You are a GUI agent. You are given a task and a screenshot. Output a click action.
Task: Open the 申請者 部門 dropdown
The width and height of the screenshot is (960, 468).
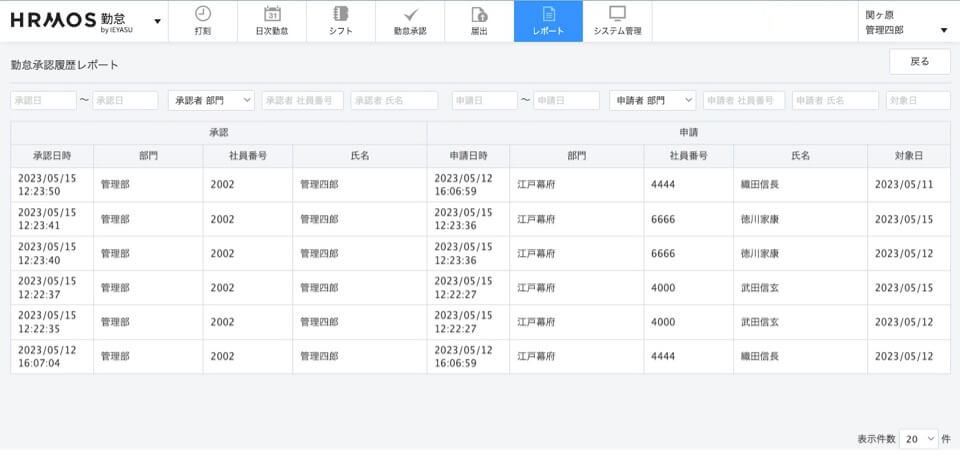654,101
